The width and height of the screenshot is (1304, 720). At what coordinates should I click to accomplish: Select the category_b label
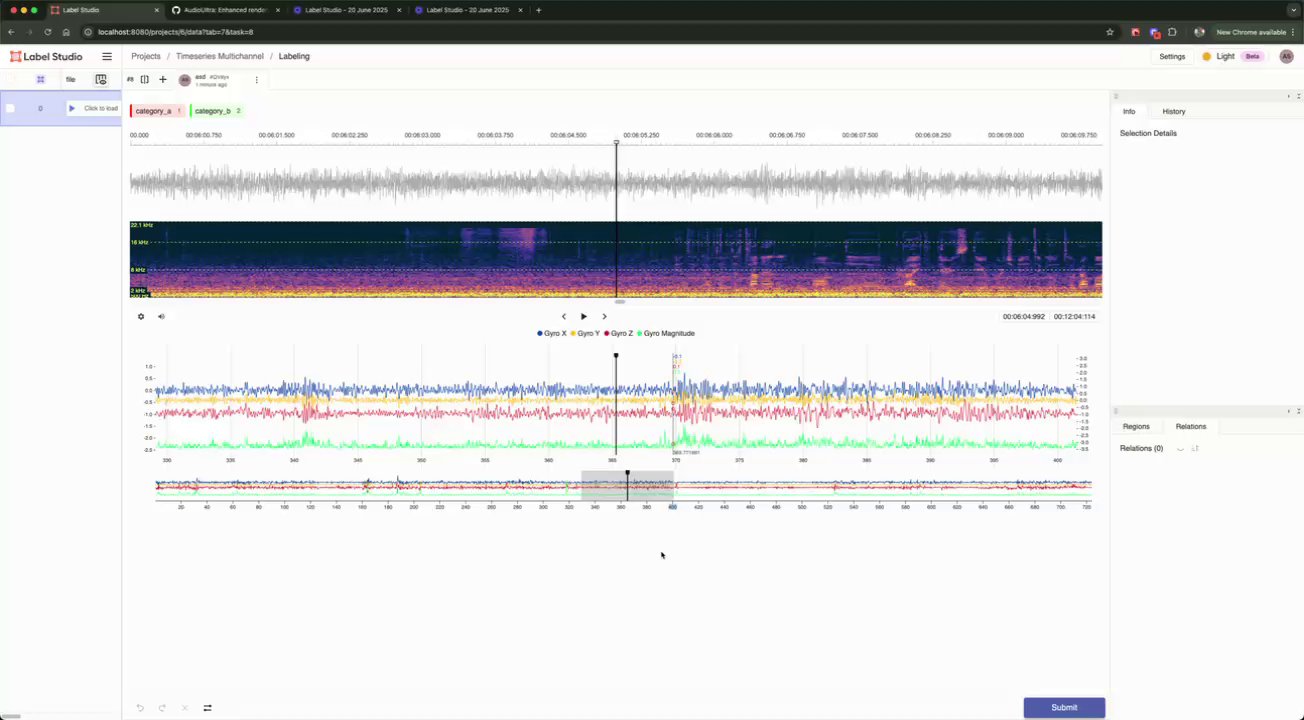(x=217, y=111)
